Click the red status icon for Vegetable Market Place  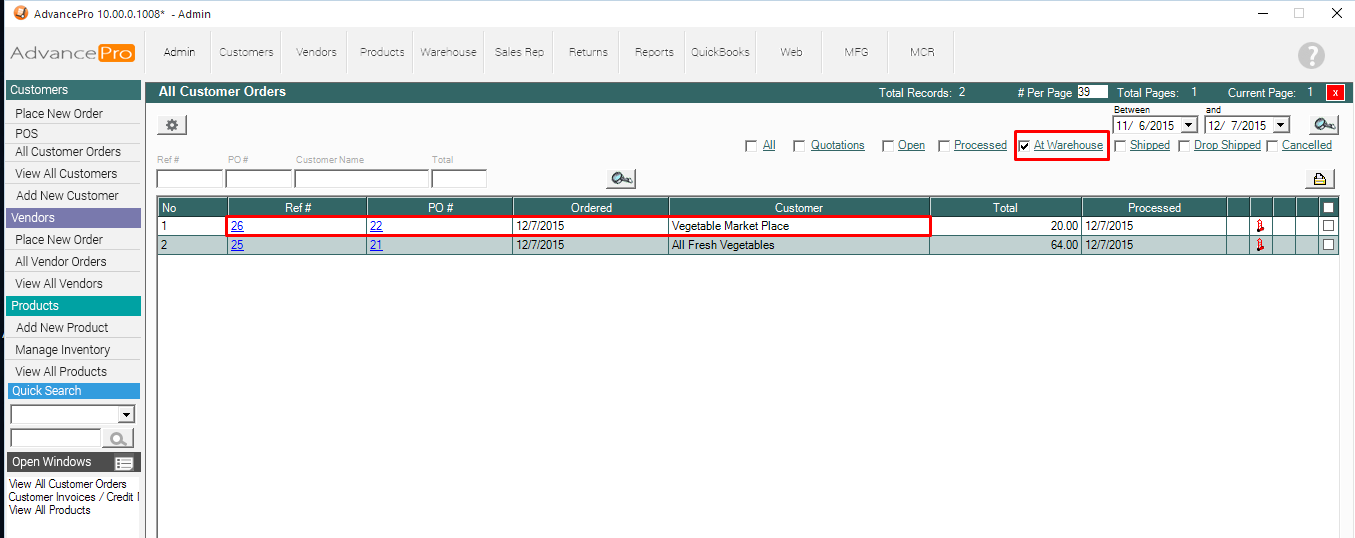coord(1260,227)
